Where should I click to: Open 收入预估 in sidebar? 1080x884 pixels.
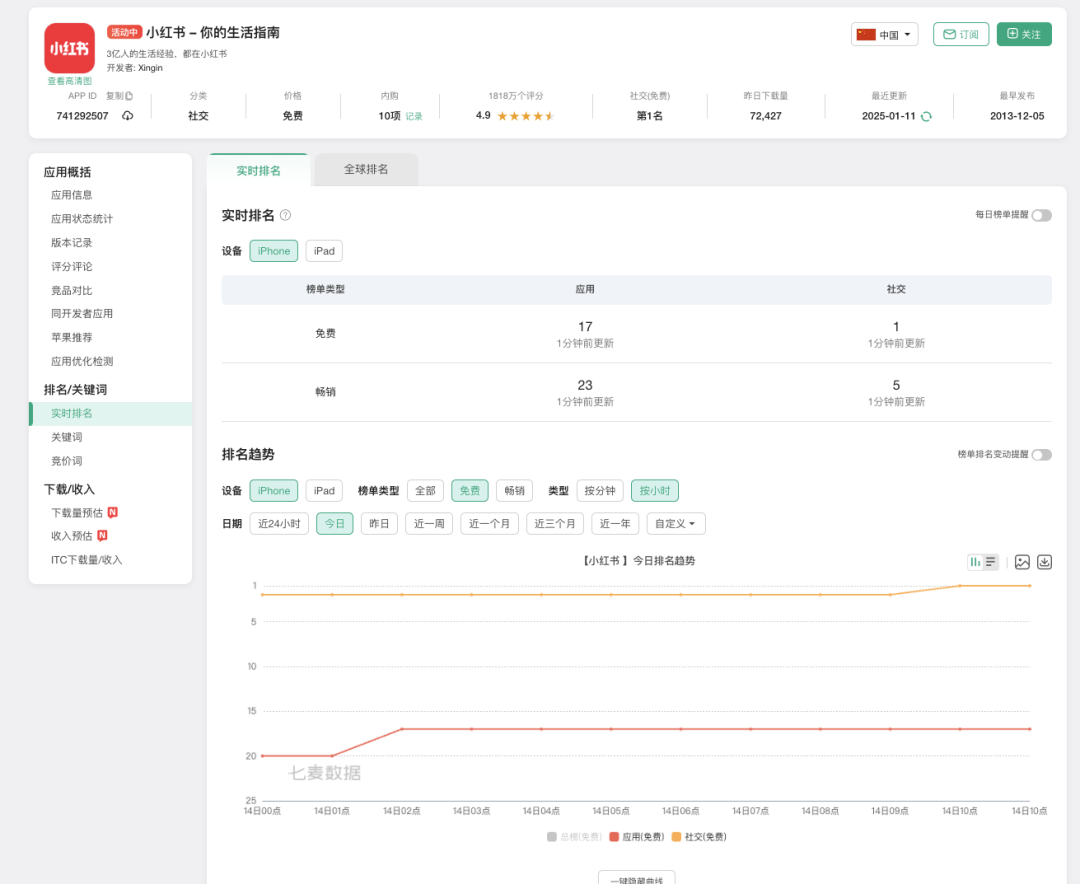coord(72,536)
